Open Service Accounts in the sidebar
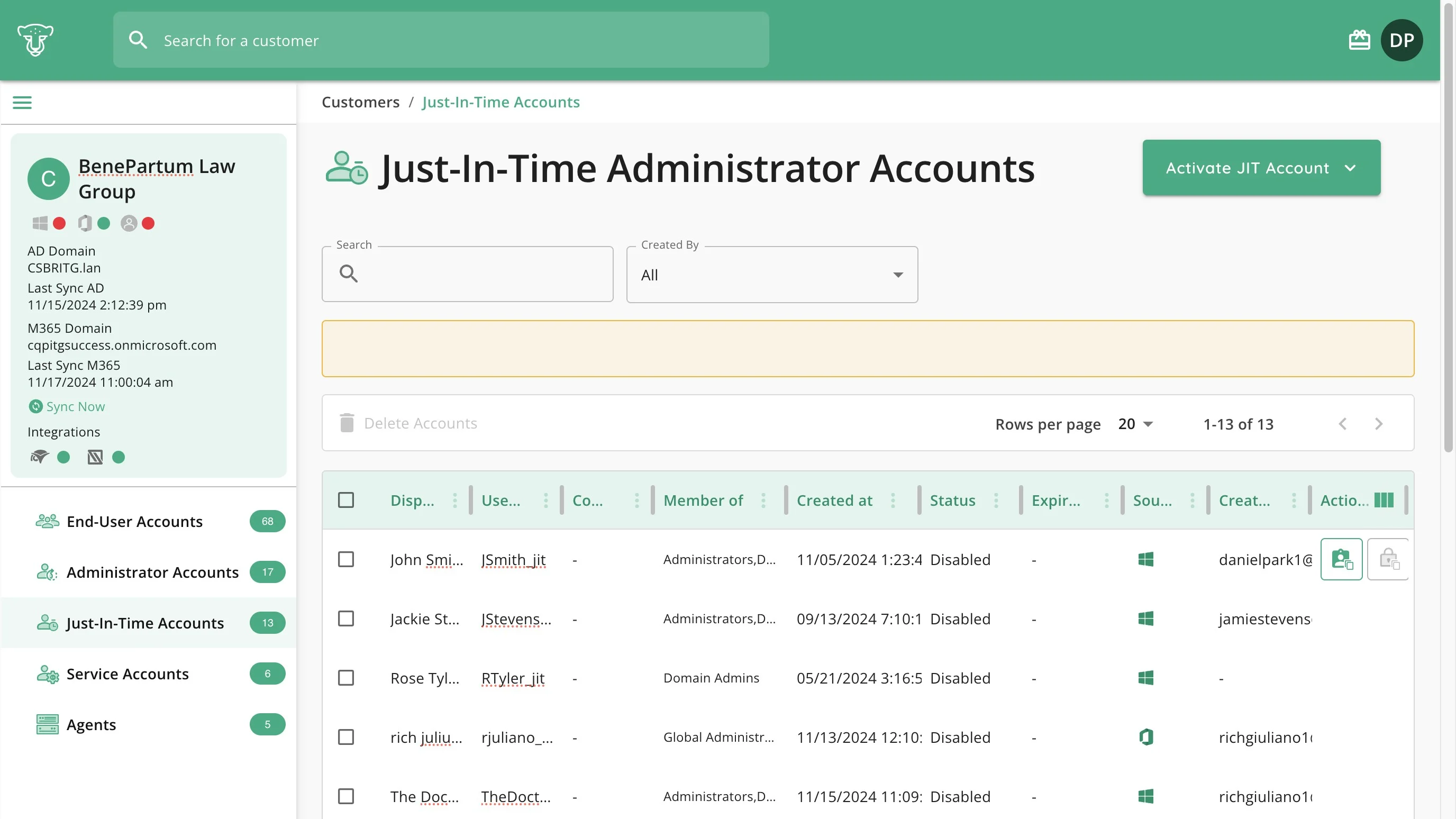 click(x=149, y=674)
